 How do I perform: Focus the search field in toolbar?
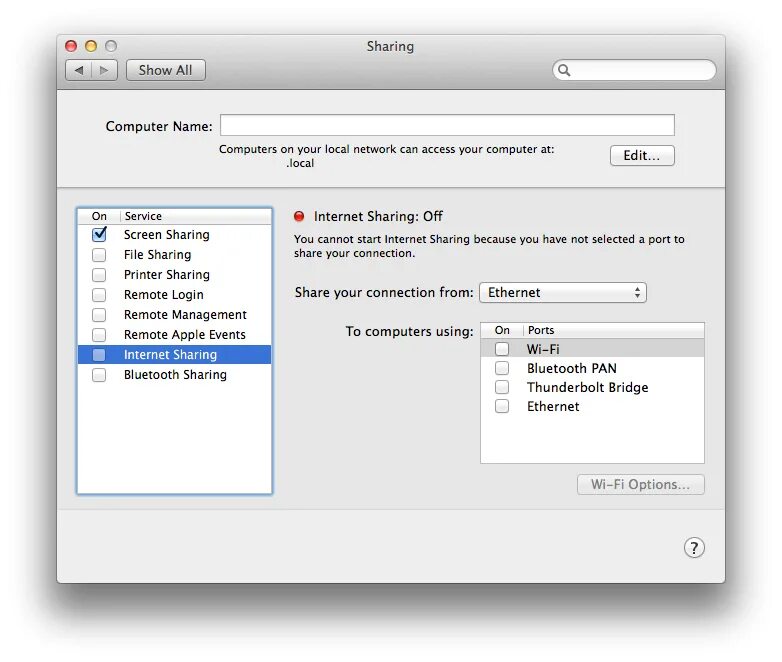[x=634, y=70]
